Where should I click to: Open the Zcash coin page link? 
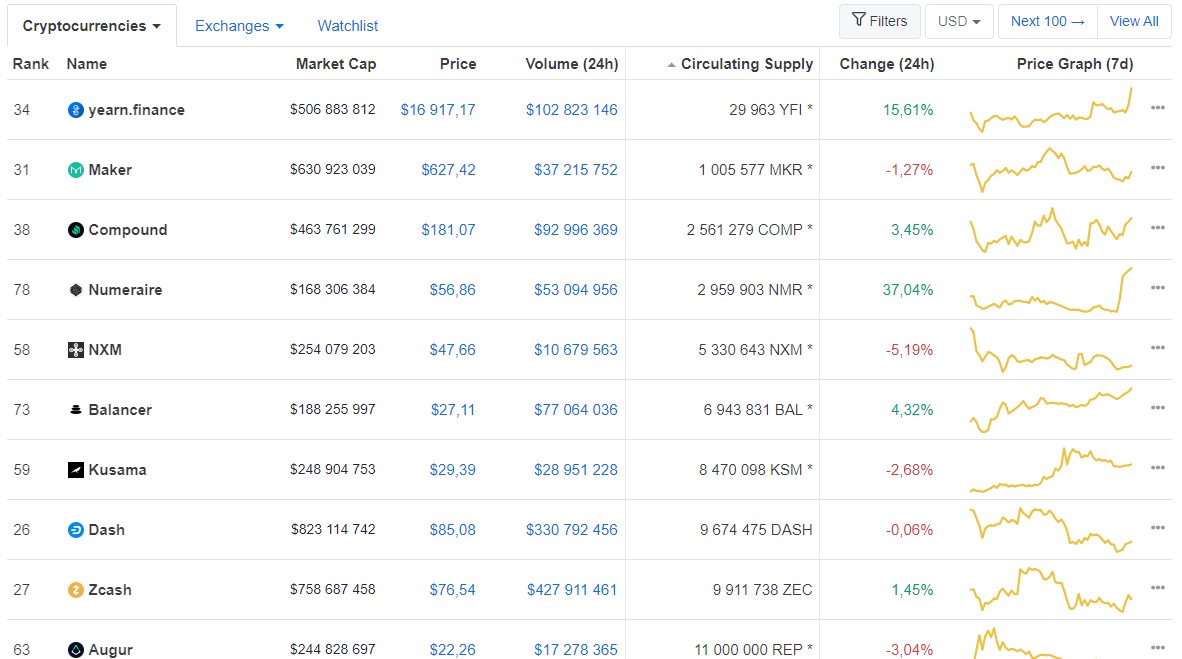click(x=110, y=590)
